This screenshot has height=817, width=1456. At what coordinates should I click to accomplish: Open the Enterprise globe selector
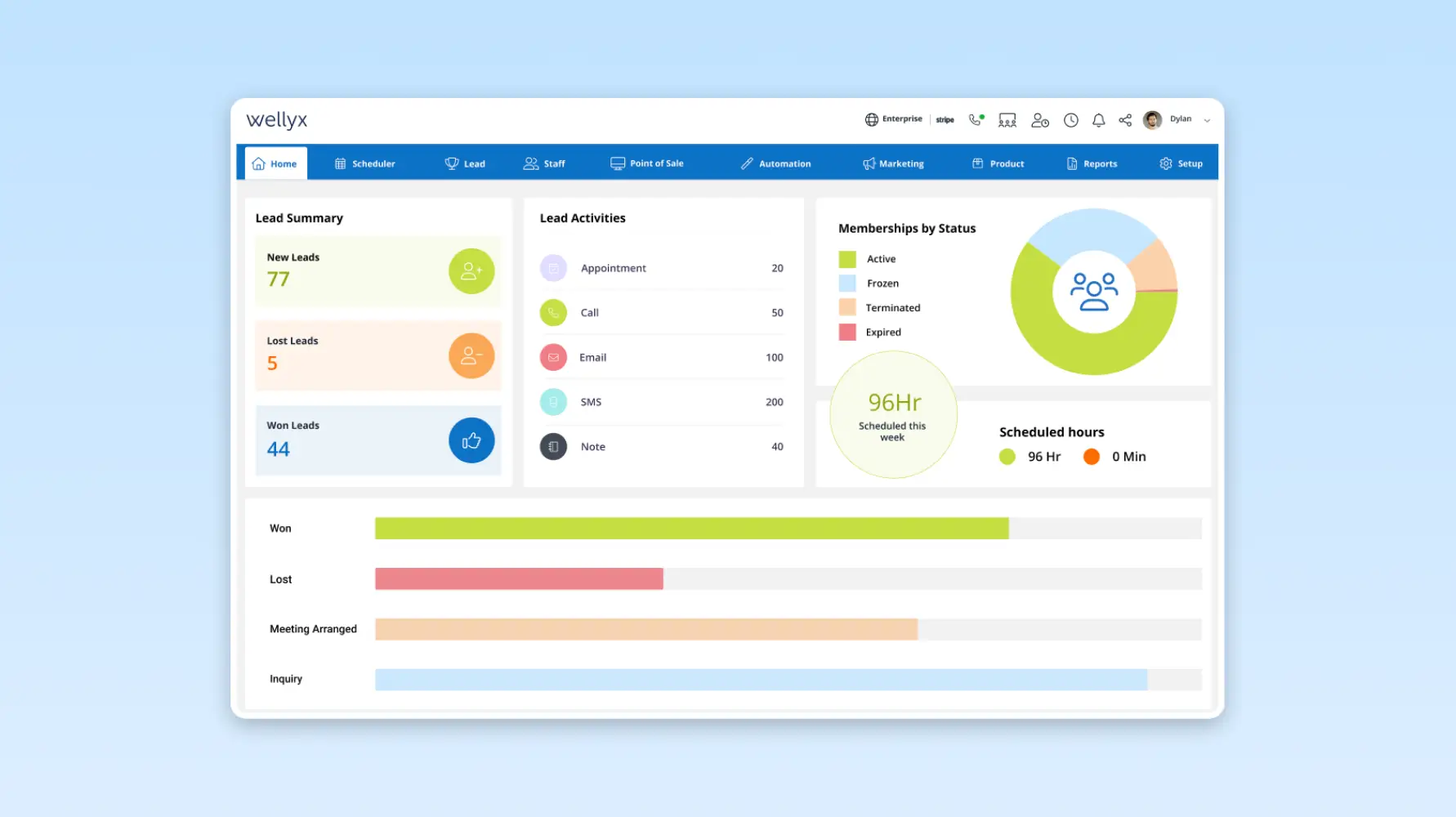(x=893, y=119)
